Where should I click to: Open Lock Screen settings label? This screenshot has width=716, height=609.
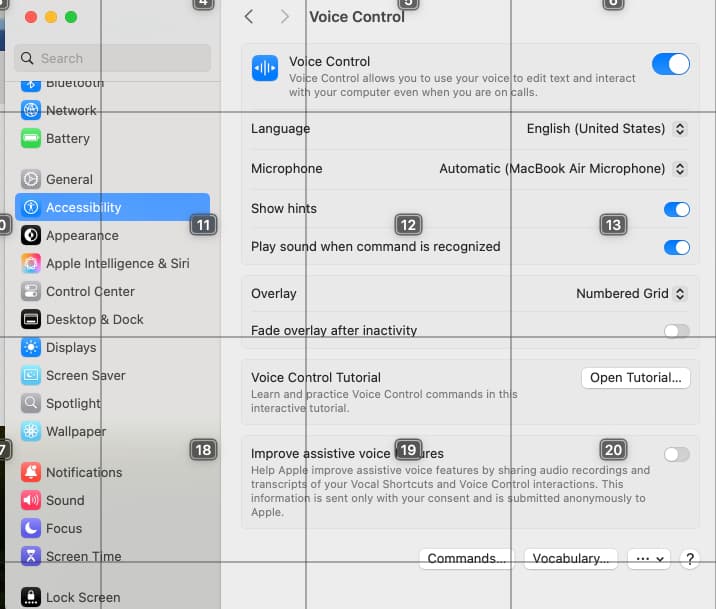pyautogui.click(x=83, y=597)
